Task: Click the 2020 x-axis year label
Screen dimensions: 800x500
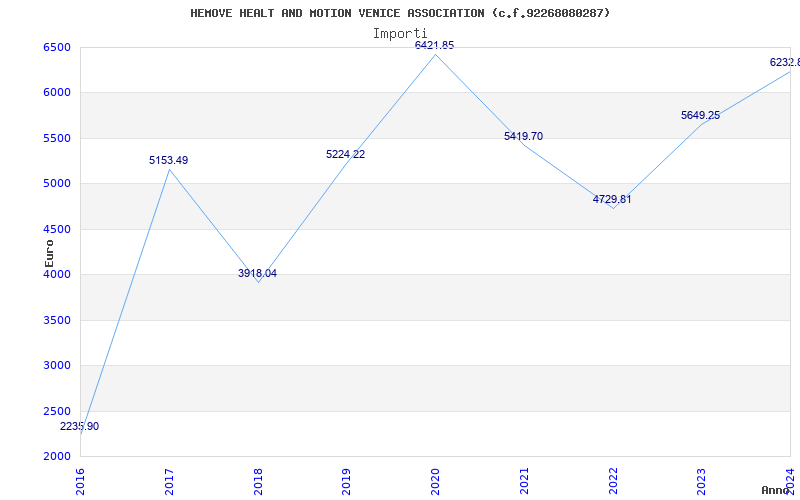Action: pos(435,482)
